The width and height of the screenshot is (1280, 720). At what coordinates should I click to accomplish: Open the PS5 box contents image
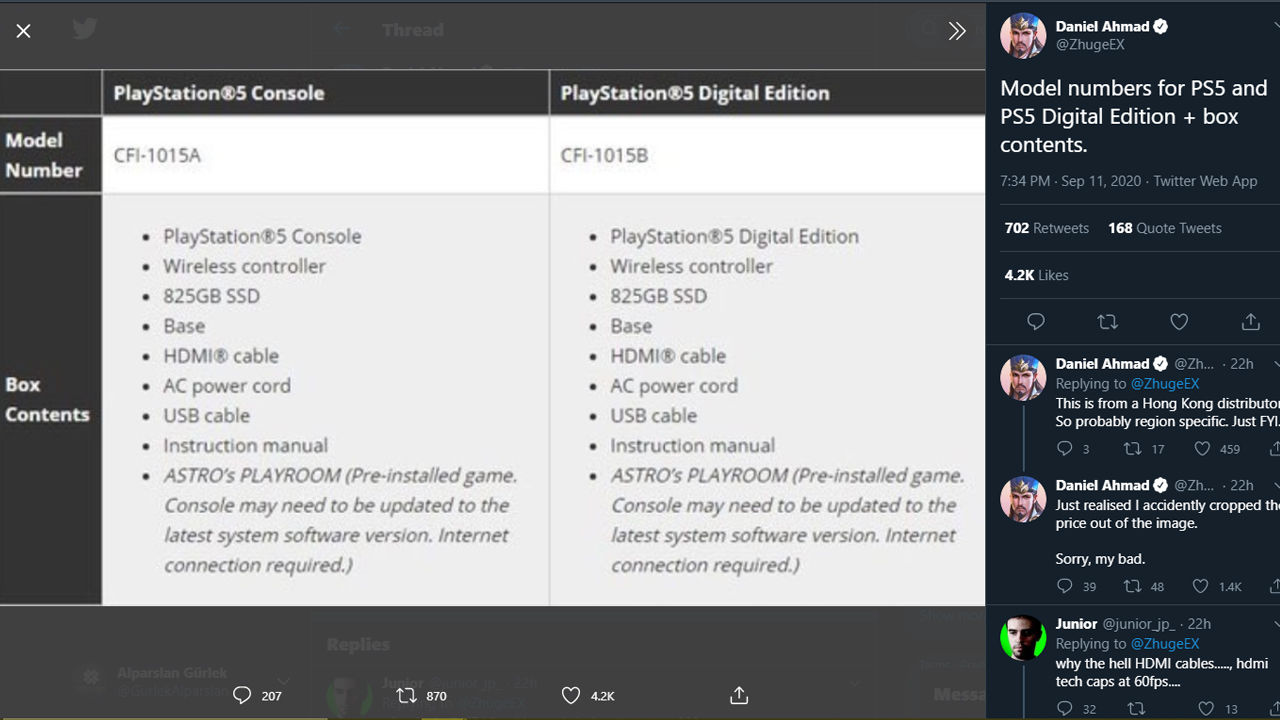point(492,337)
